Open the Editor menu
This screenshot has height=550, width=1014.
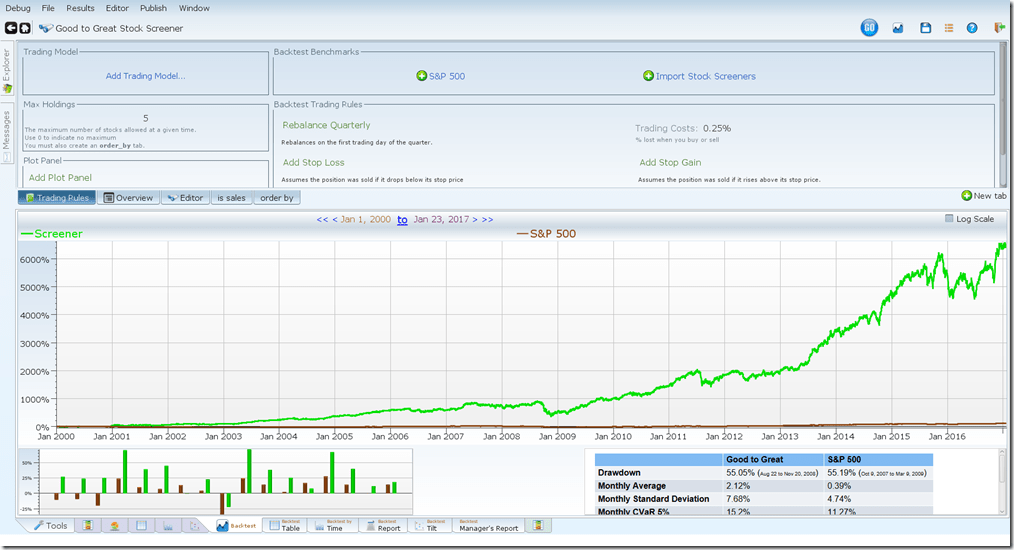pos(117,8)
